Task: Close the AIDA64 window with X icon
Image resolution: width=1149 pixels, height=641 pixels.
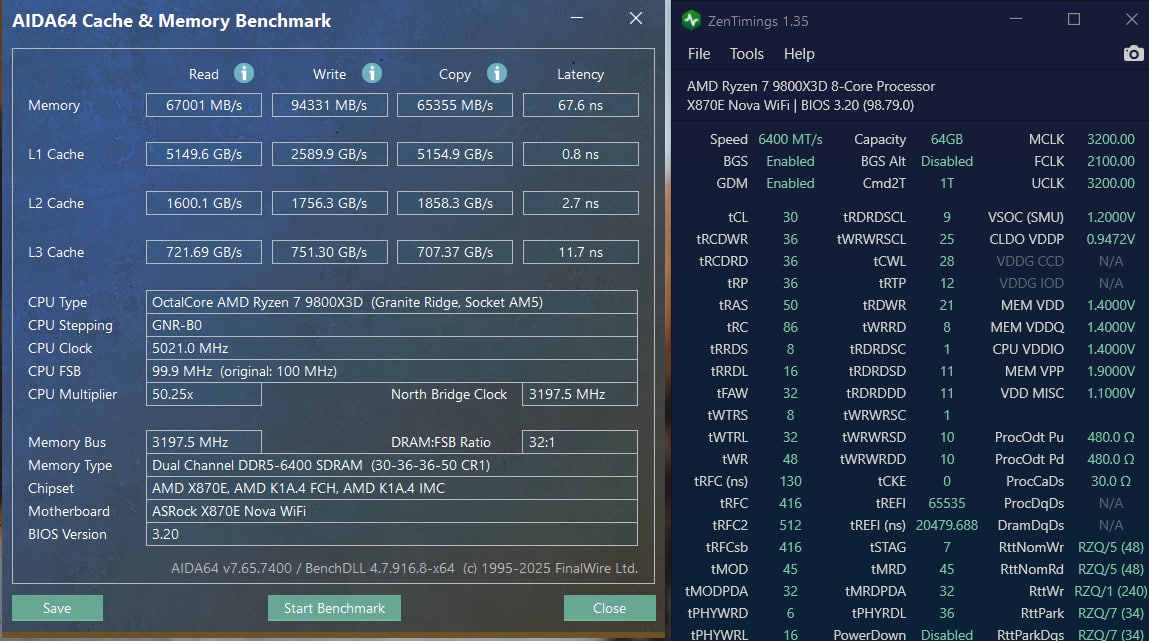Action: coord(636,18)
